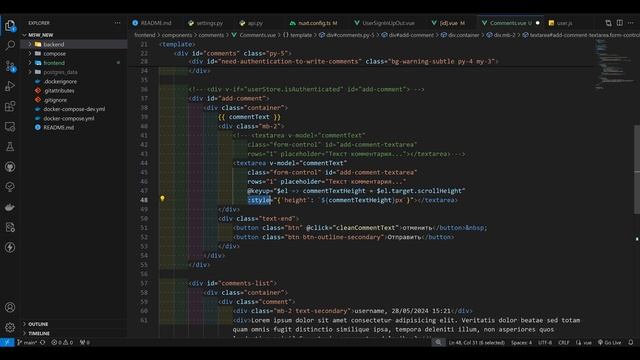Open the Extensions view

(x=10, y=106)
